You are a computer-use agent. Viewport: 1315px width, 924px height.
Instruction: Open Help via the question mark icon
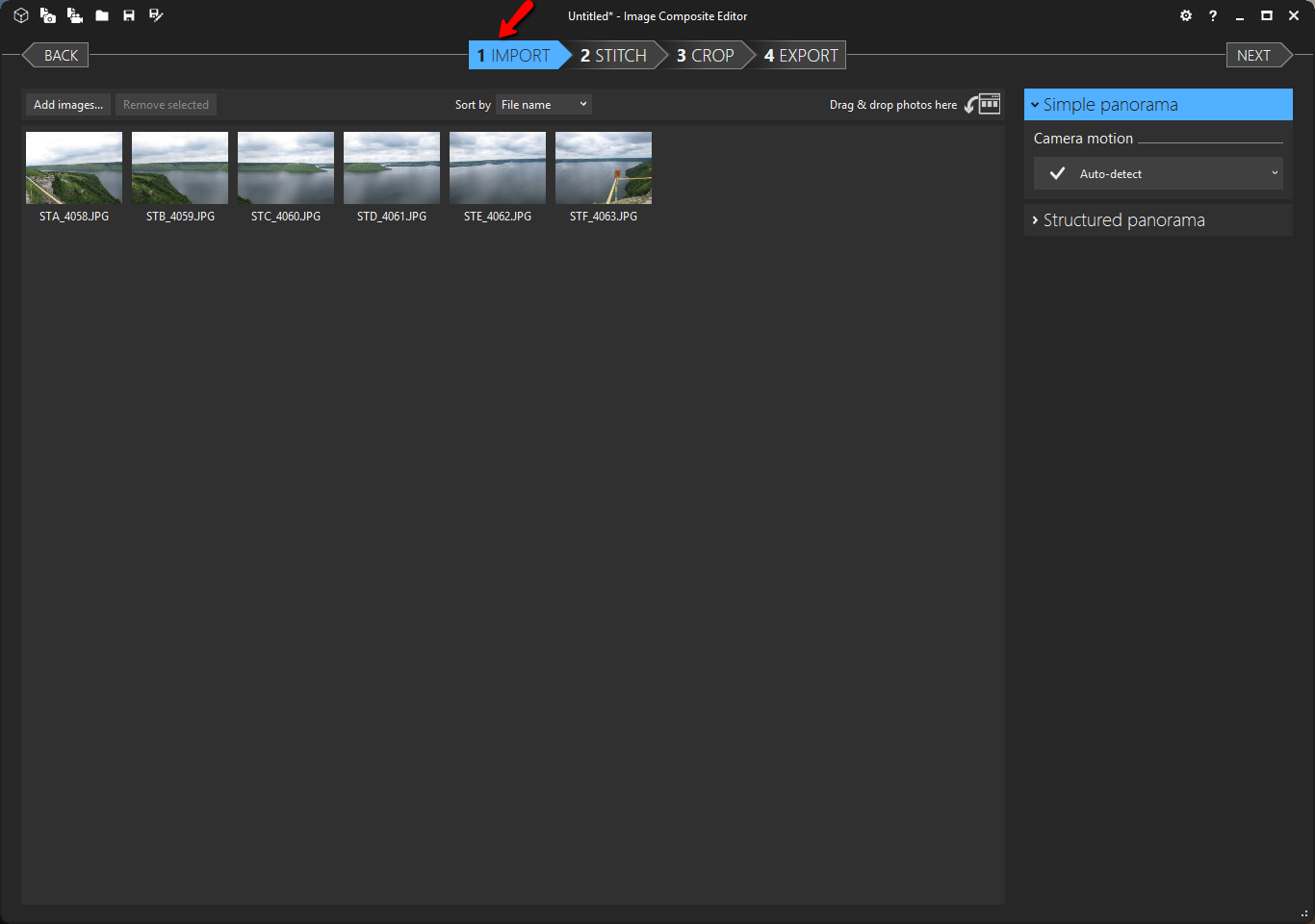click(1213, 15)
